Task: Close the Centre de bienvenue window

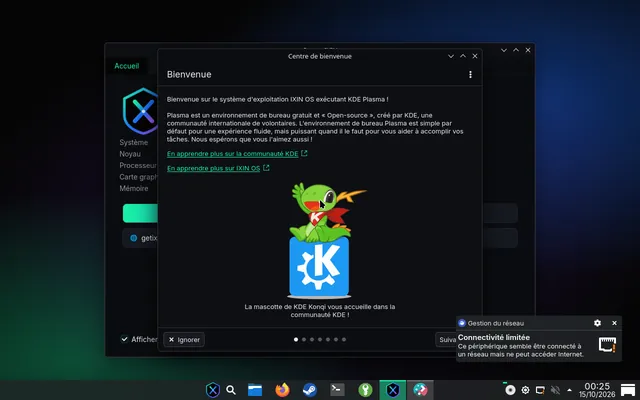Action: click(475, 56)
